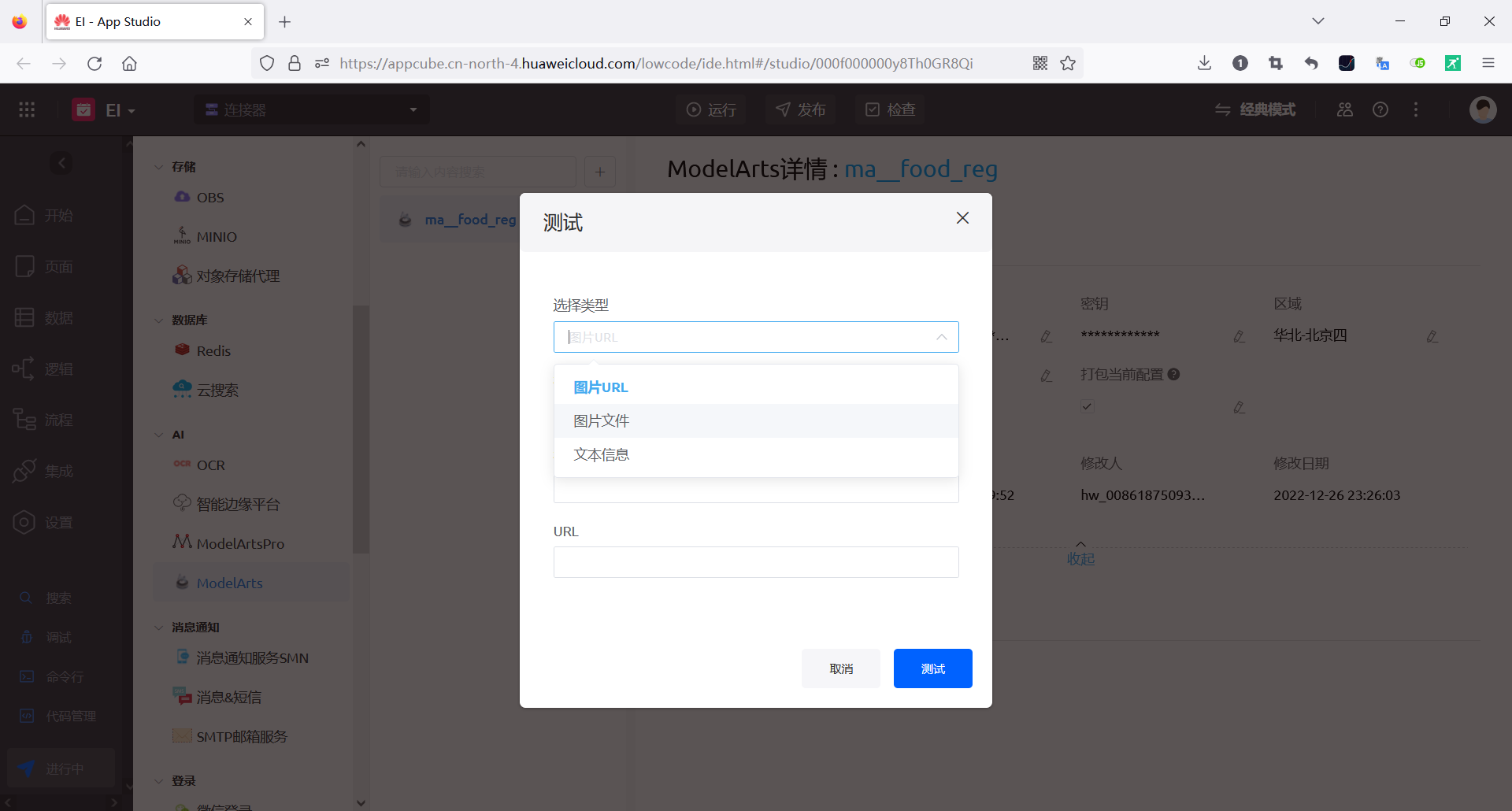Go to 流程 in left sidebar
Viewport: 1512px width, 811px height.
click(x=44, y=420)
